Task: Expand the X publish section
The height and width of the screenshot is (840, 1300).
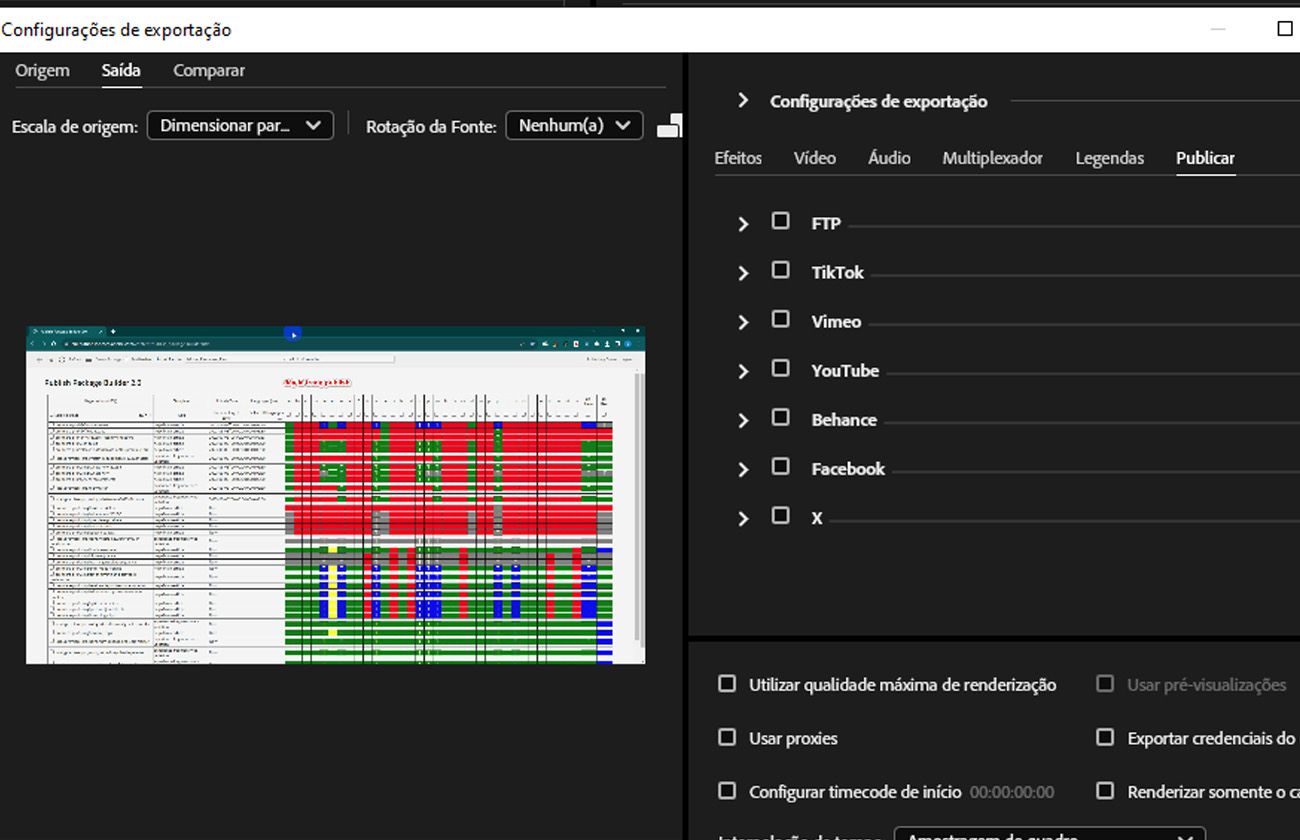Action: click(743, 517)
